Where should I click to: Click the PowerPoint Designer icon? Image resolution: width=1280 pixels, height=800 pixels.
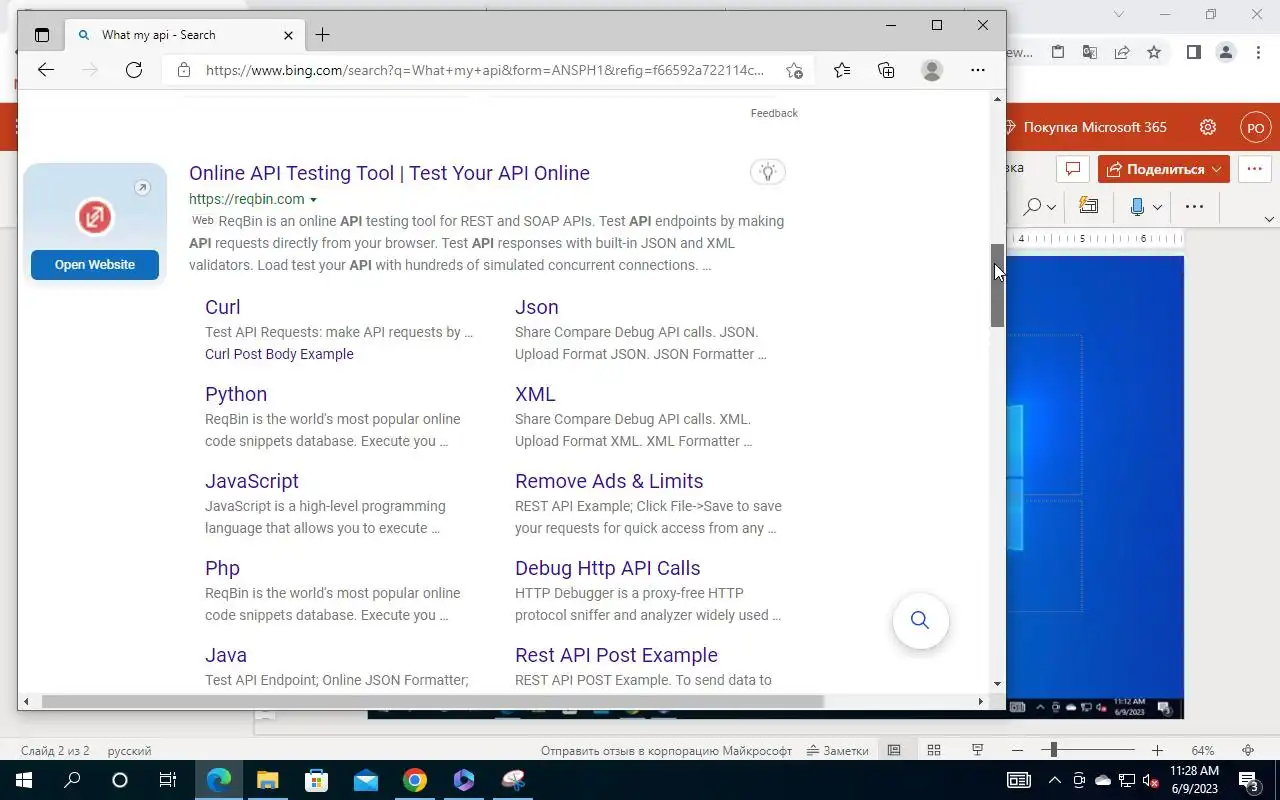1088,207
